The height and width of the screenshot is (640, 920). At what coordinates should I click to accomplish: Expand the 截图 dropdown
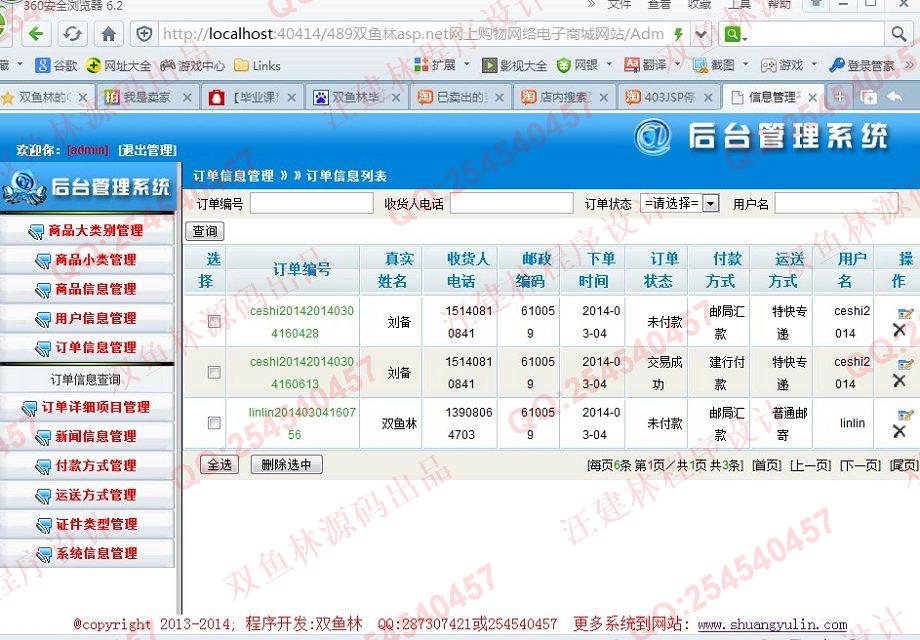[746, 64]
